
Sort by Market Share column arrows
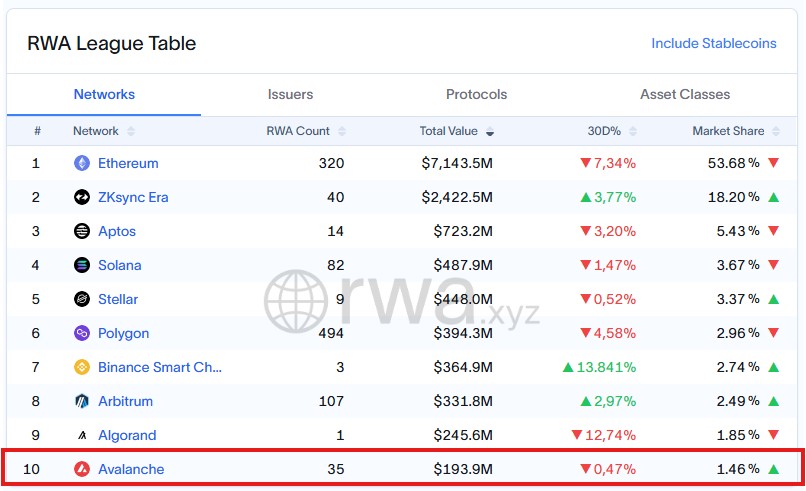point(776,131)
